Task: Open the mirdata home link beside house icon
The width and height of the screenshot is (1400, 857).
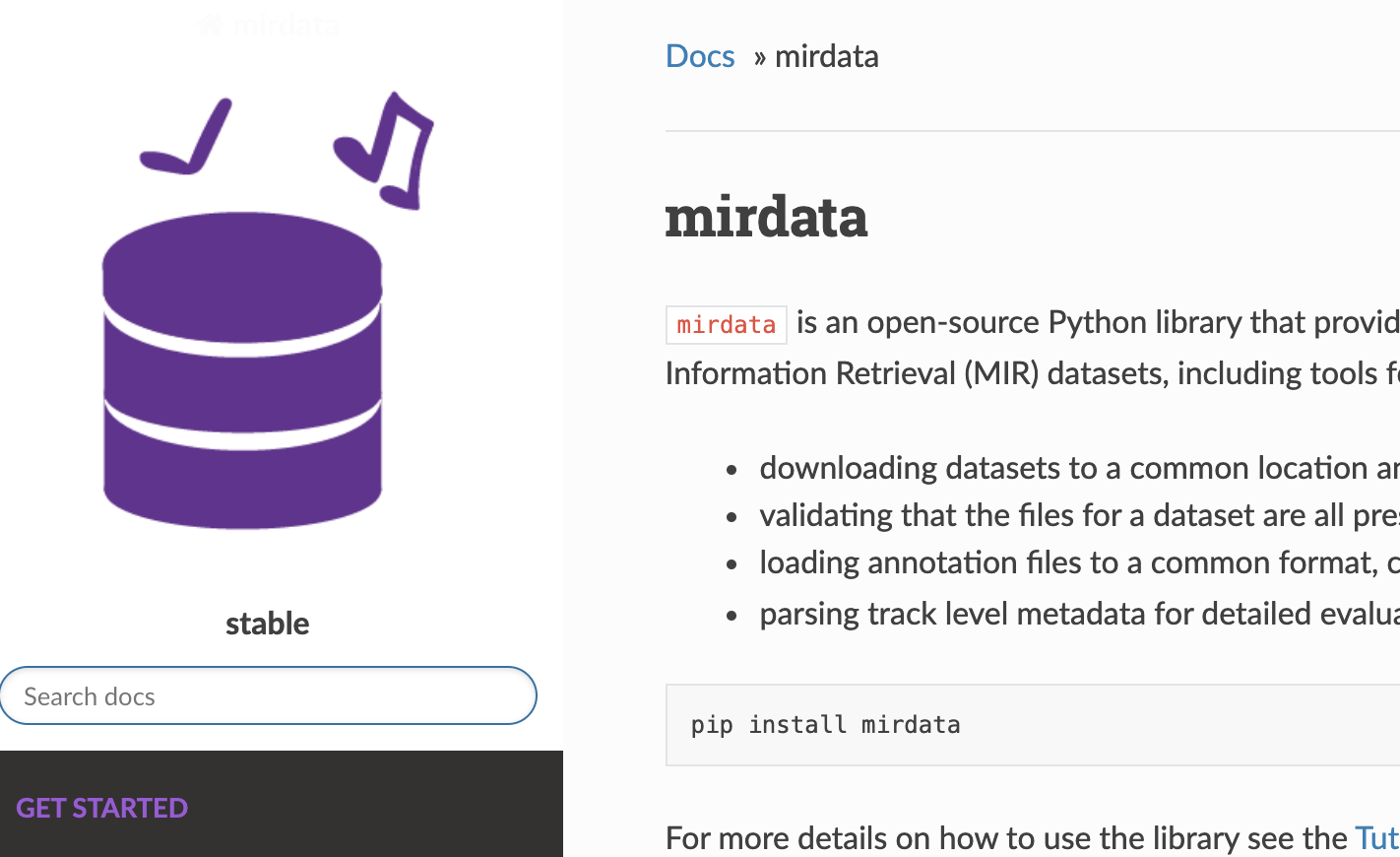Action: [x=286, y=25]
